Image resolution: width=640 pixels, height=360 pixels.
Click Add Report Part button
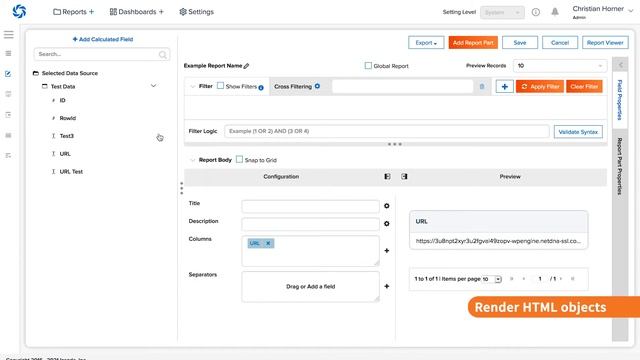pyautogui.click(x=473, y=43)
